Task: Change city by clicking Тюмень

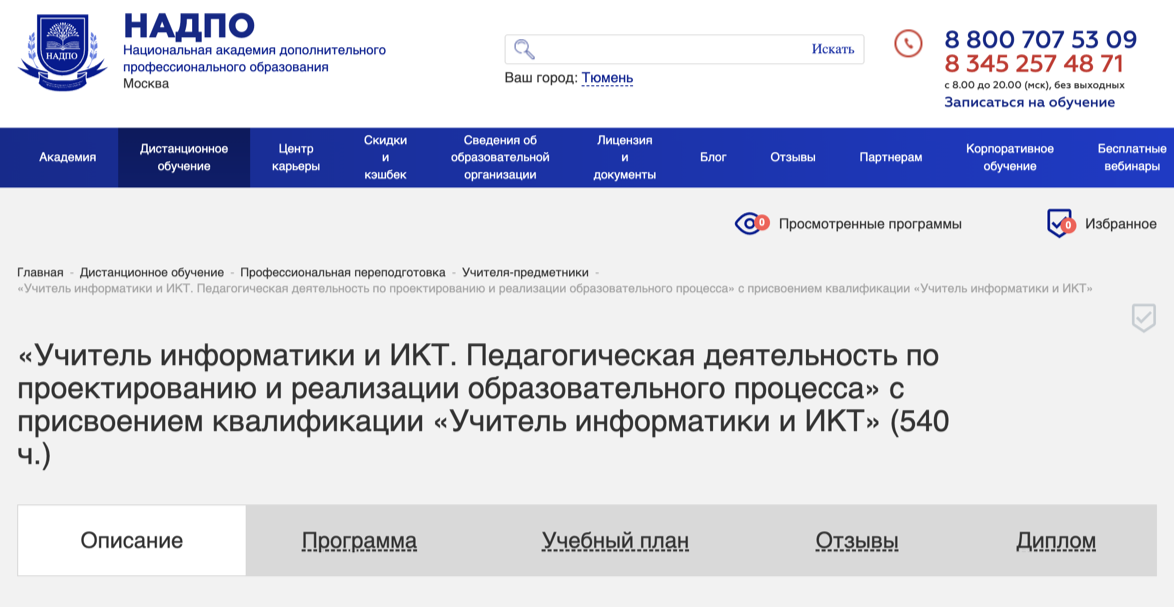Action: point(607,78)
